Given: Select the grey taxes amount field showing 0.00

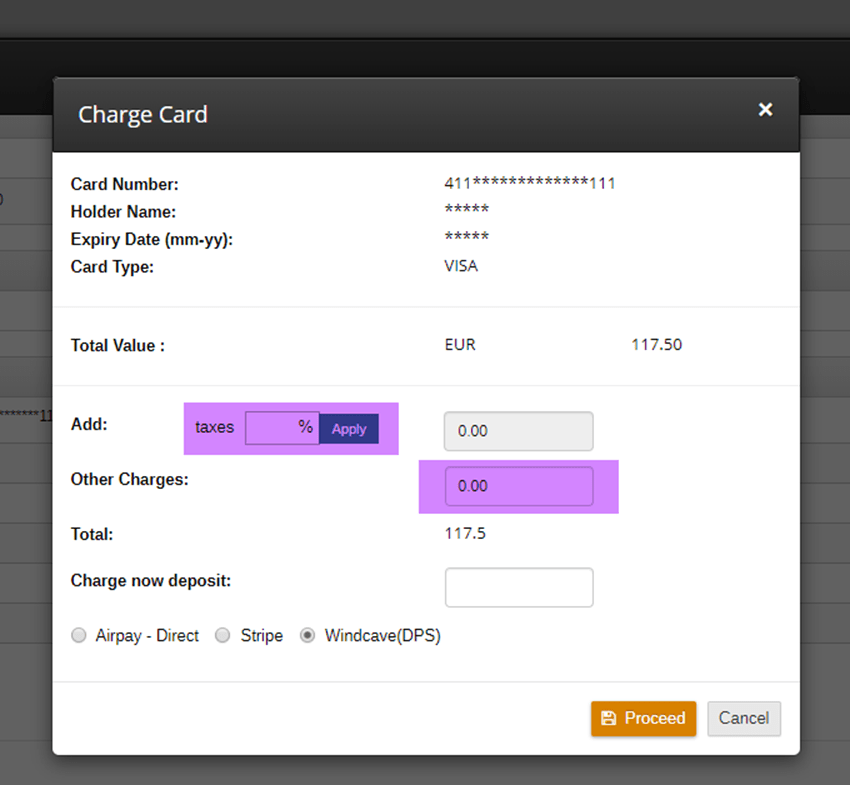Looking at the screenshot, I should 518,431.
